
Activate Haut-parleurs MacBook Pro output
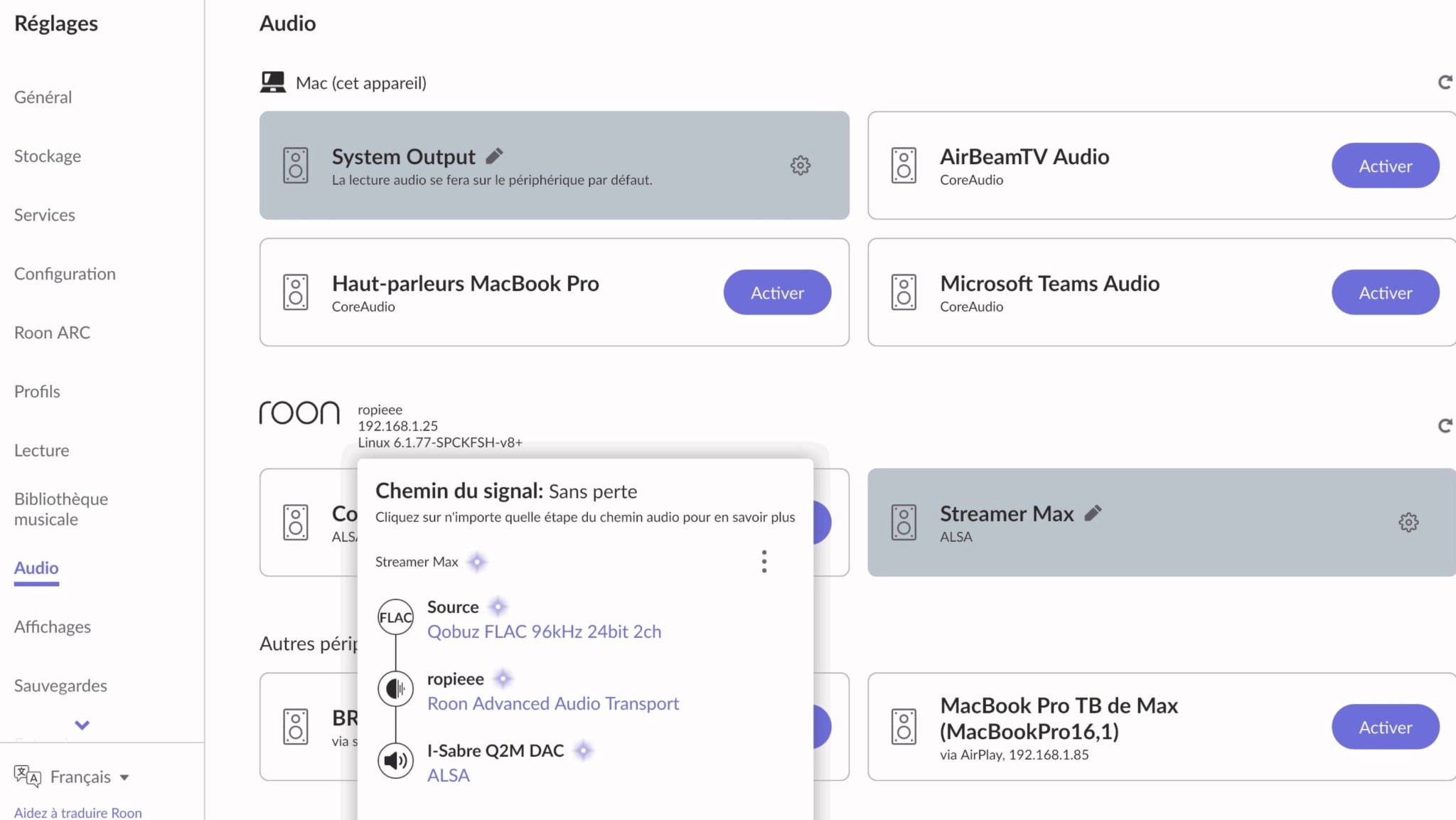(777, 292)
